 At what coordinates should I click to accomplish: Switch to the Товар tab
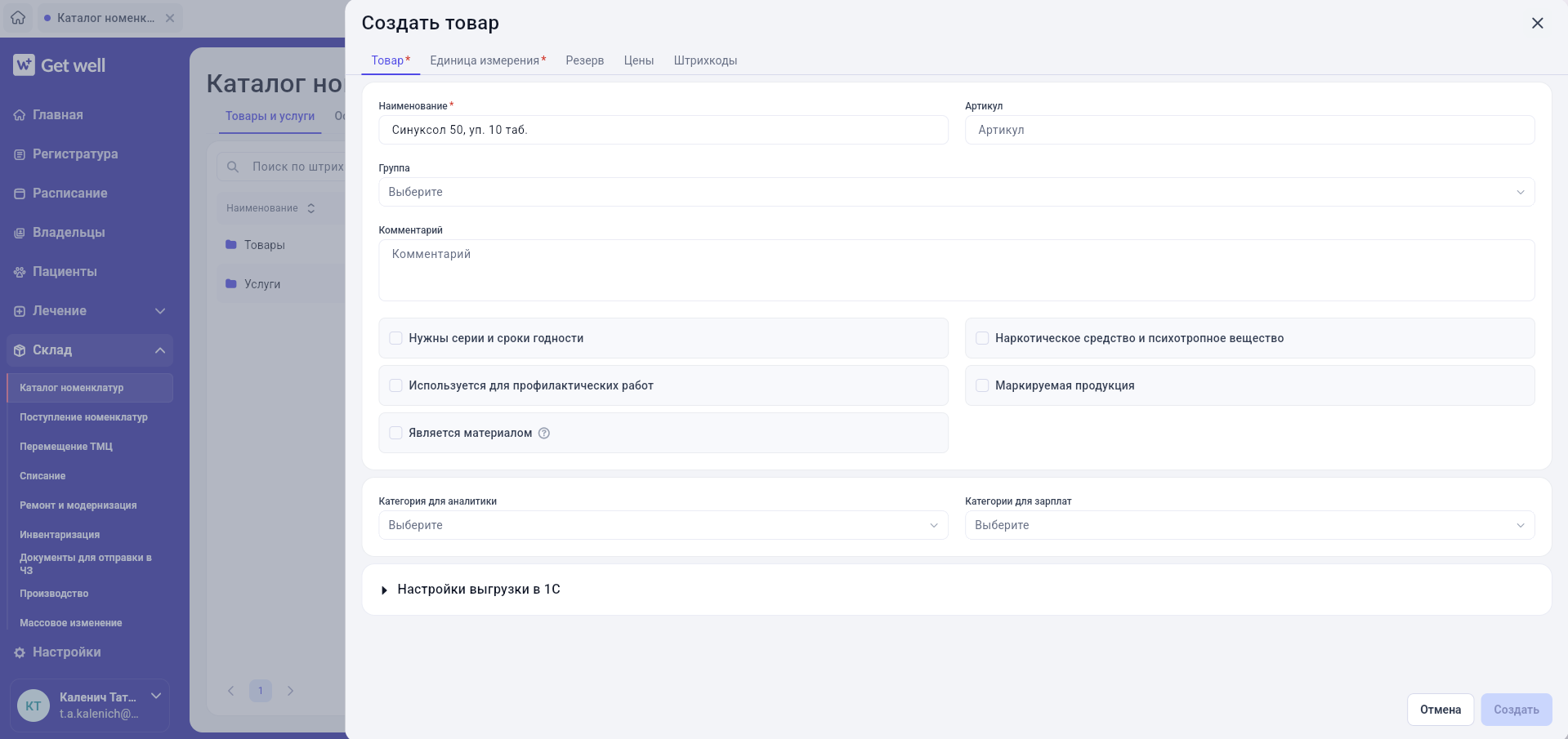pos(391,60)
